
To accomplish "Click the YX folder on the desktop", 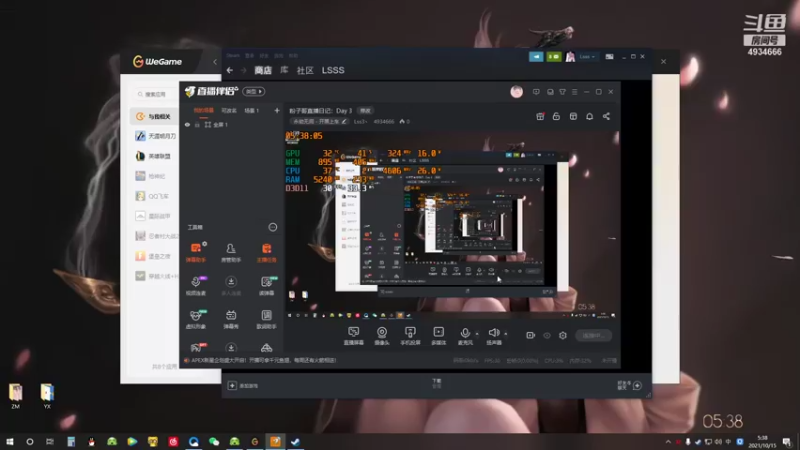I will [x=47, y=396].
